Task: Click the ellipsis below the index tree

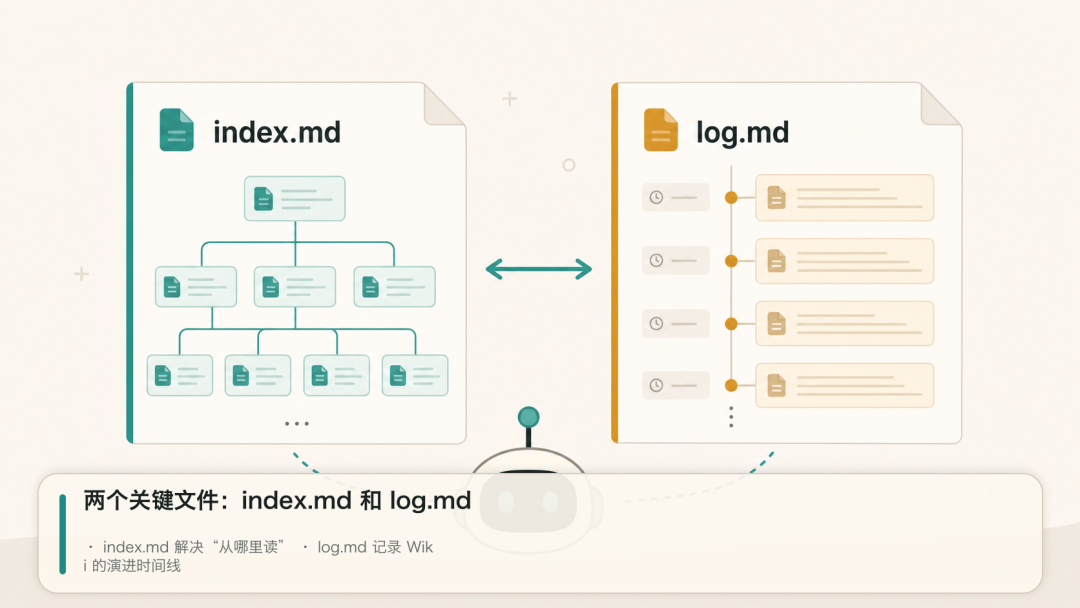Action: (x=297, y=423)
